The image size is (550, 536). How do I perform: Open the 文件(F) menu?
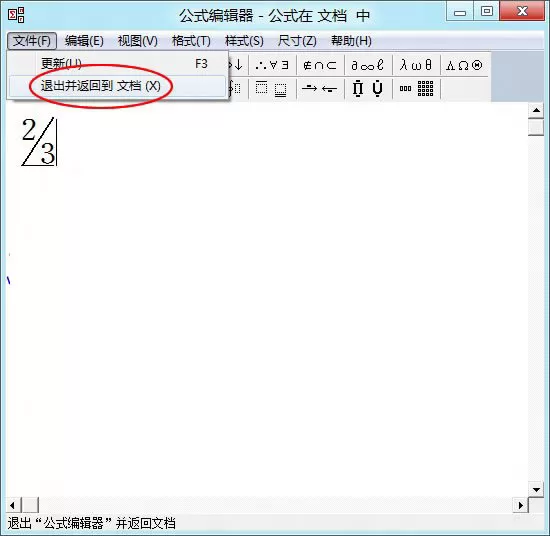[32, 41]
